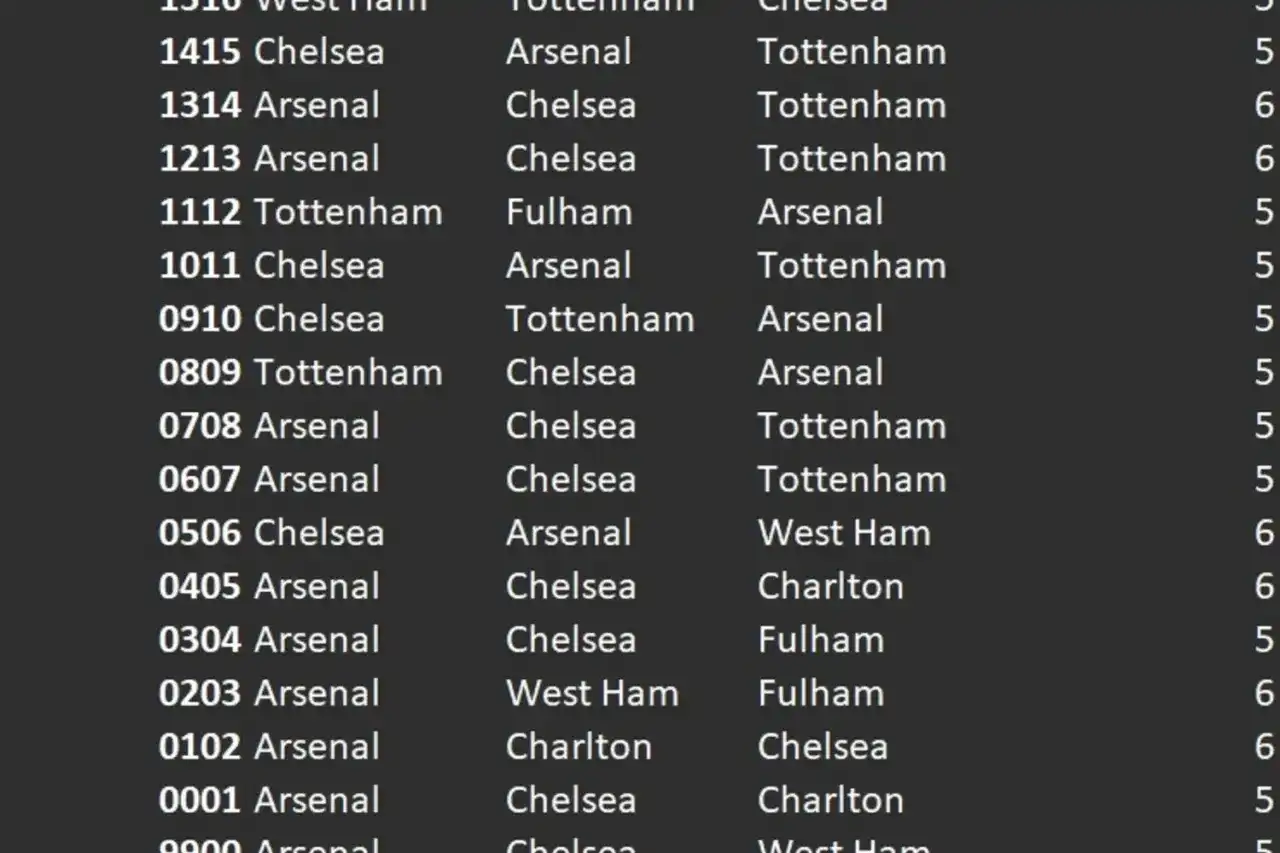Select the 1415 season row label
The height and width of the screenshot is (853, 1280).
tap(199, 52)
